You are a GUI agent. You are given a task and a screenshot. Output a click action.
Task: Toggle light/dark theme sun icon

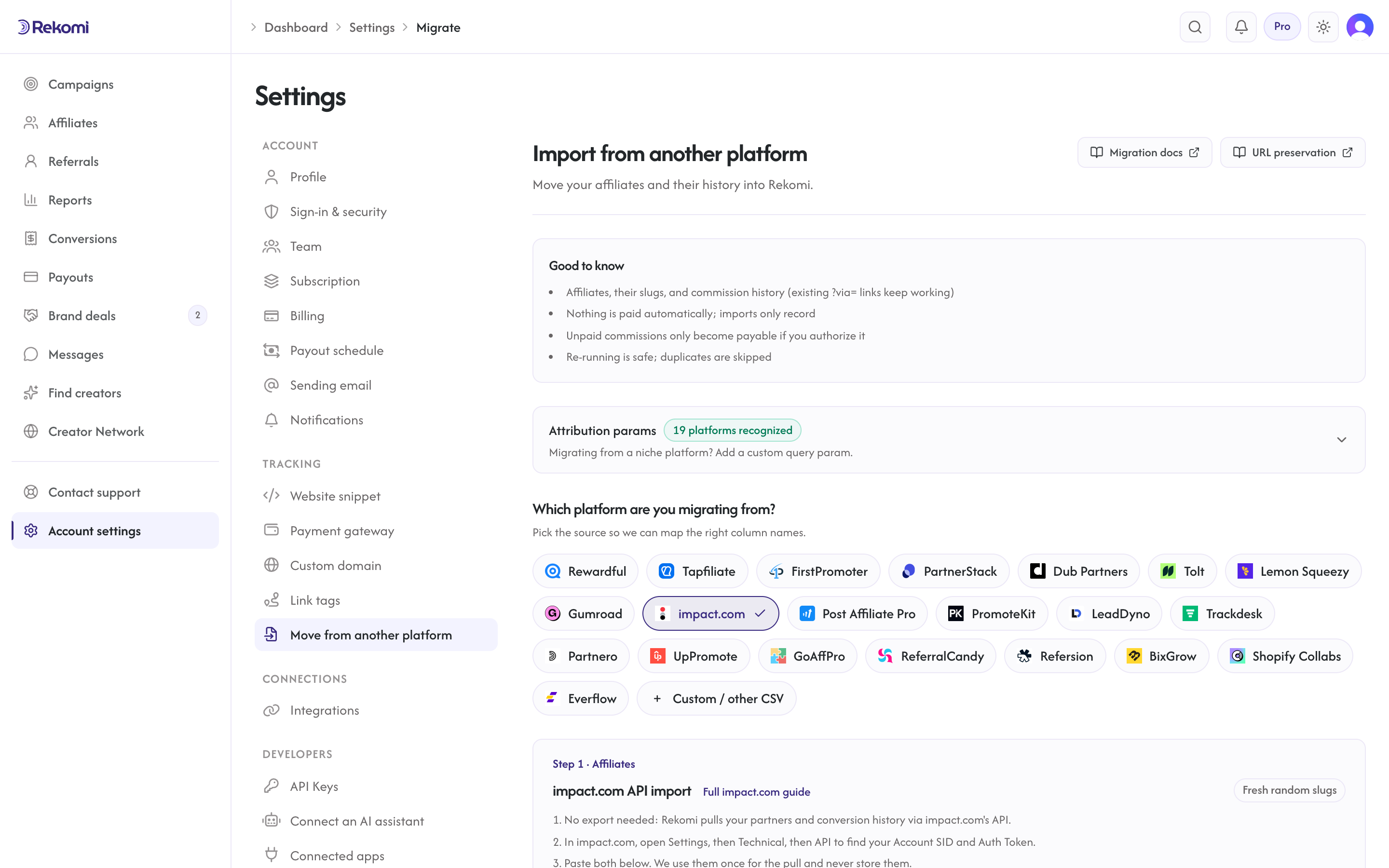[1323, 27]
